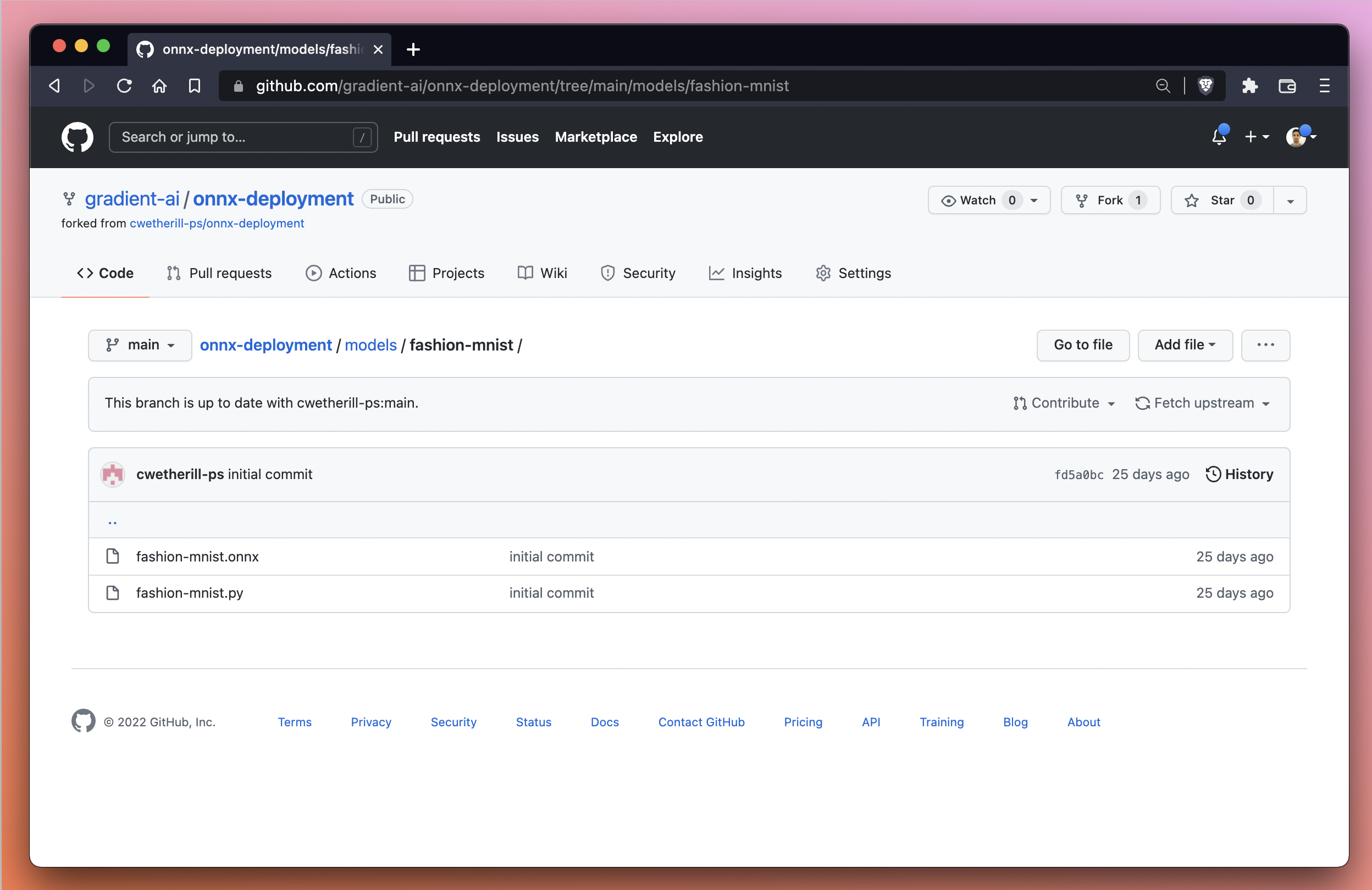Click footer GitHub logo
The image size is (1372, 890).
pos(84,721)
